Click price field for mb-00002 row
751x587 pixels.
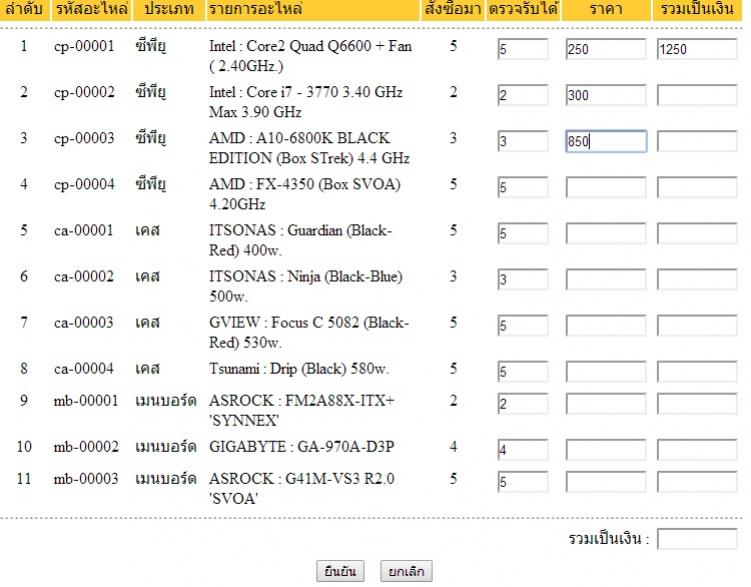(x=606, y=450)
